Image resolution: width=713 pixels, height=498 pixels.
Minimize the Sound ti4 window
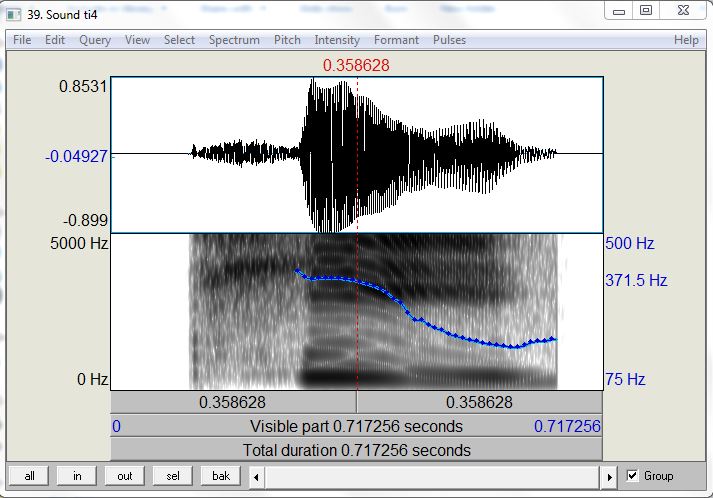coord(619,12)
